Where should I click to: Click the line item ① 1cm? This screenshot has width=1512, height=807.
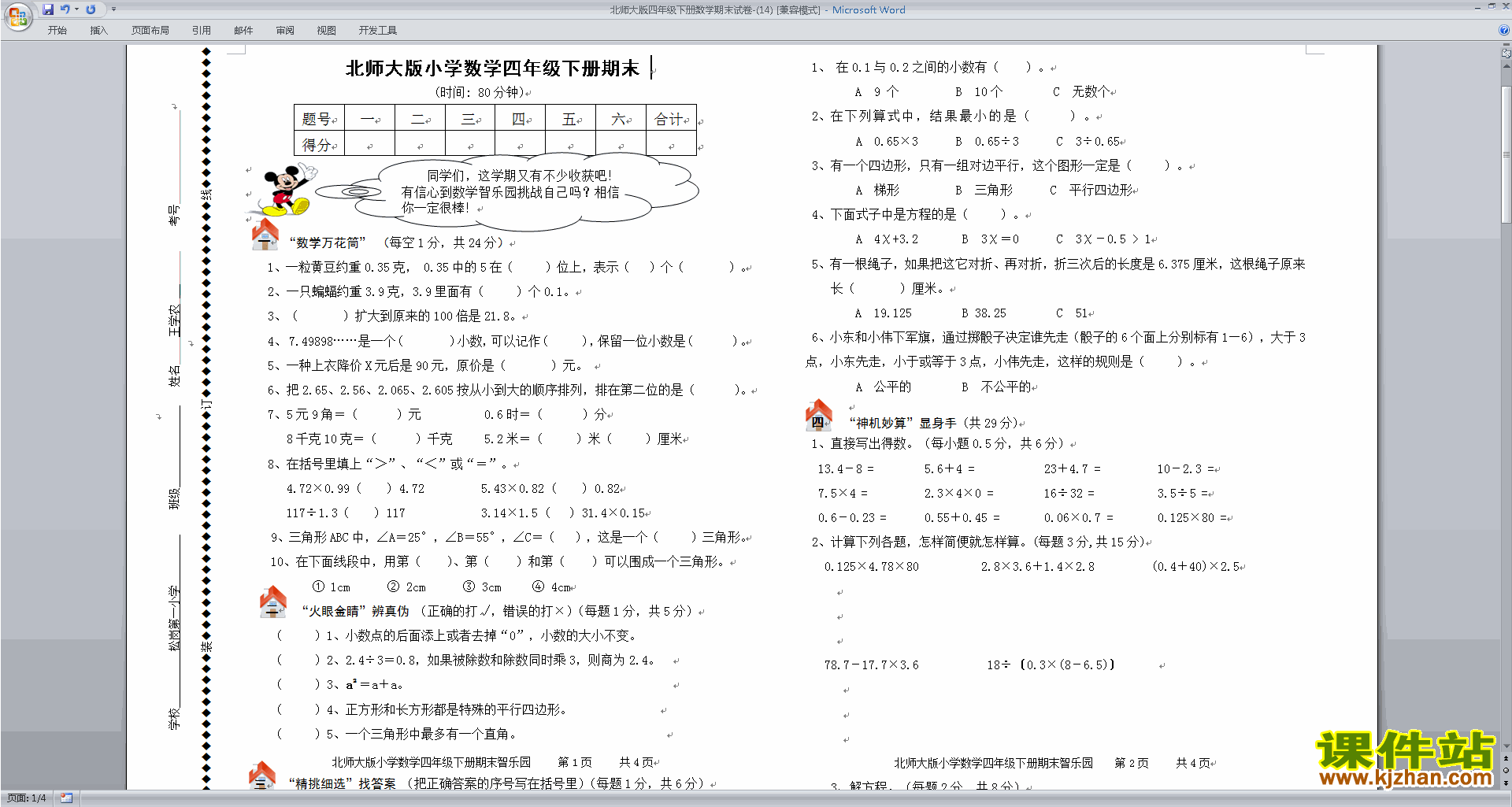[331, 587]
